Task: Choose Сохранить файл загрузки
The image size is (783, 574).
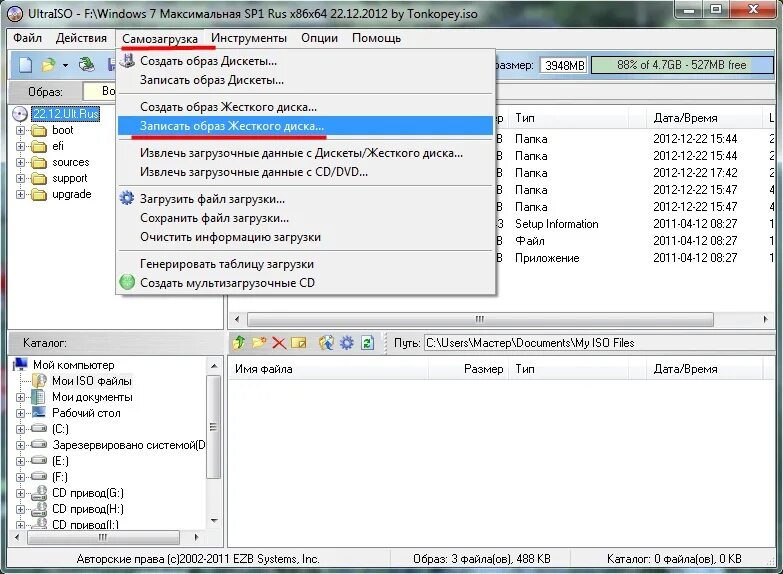Action: 306,218
